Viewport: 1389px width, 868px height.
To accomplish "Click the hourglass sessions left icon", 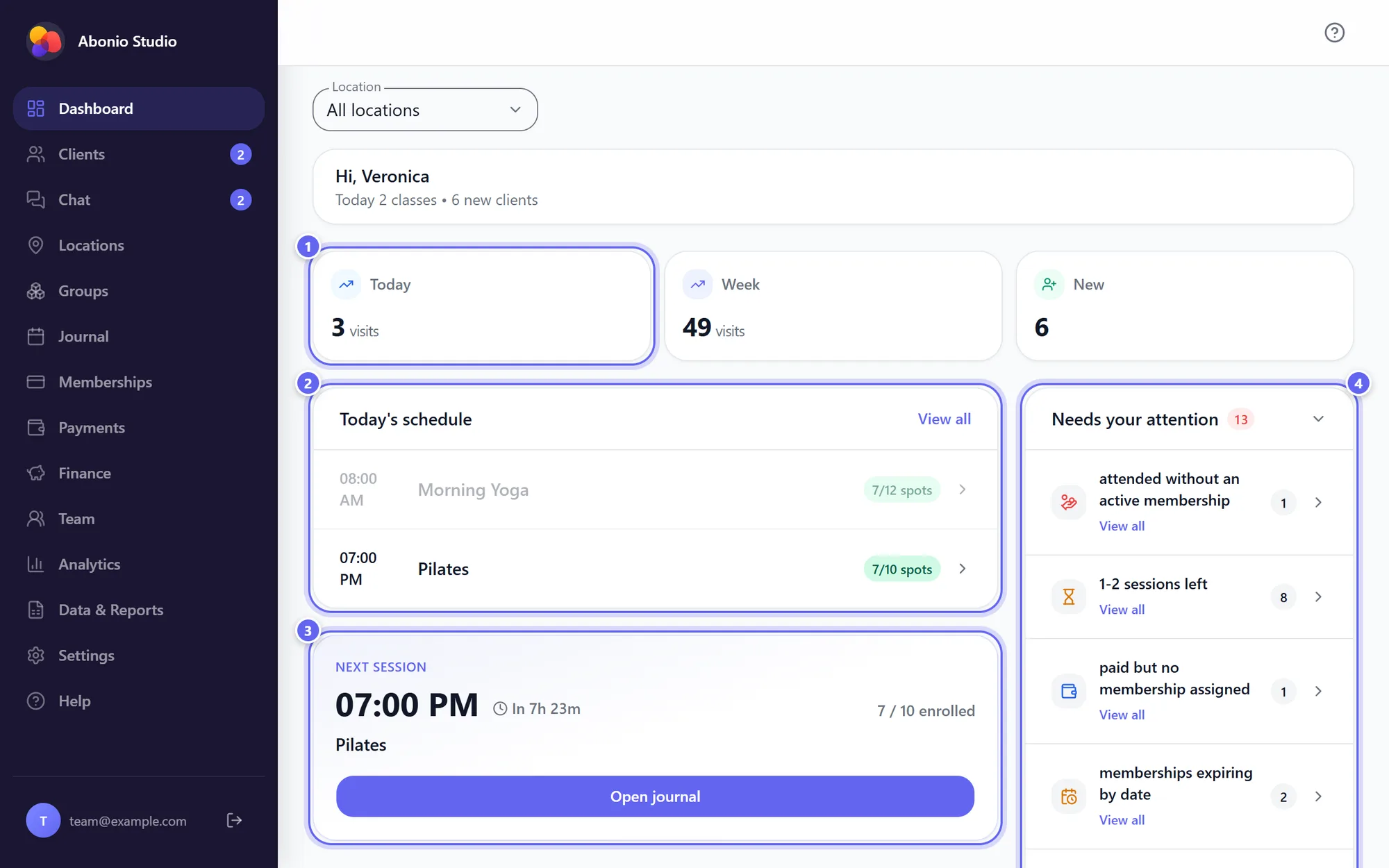I will [1069, 596].
